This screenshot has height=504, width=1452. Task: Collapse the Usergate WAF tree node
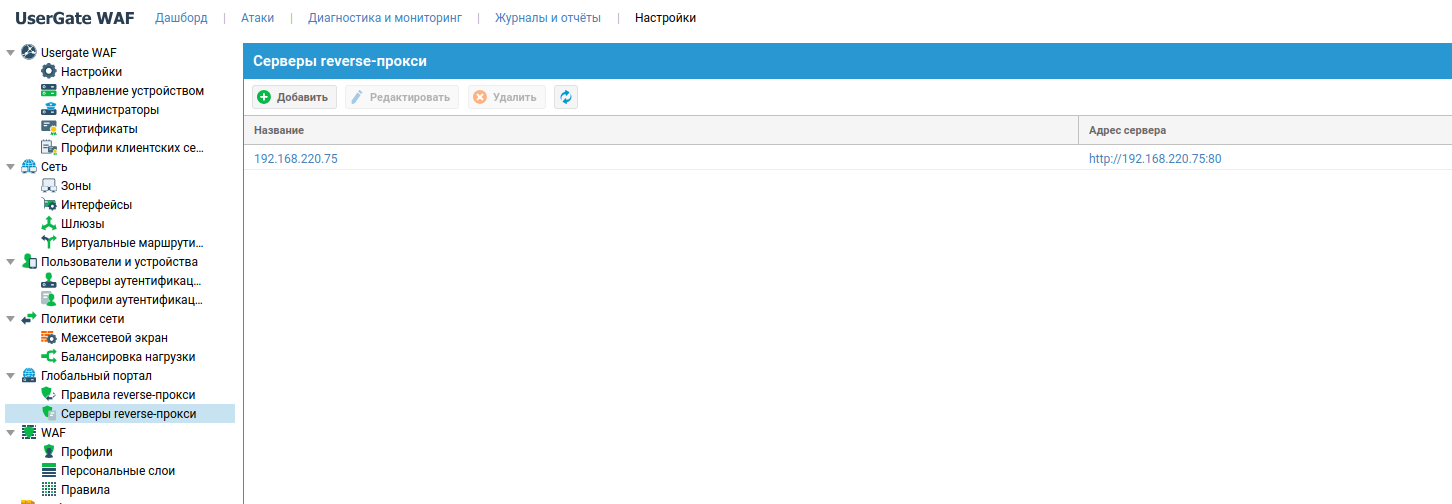pos(11,53)
